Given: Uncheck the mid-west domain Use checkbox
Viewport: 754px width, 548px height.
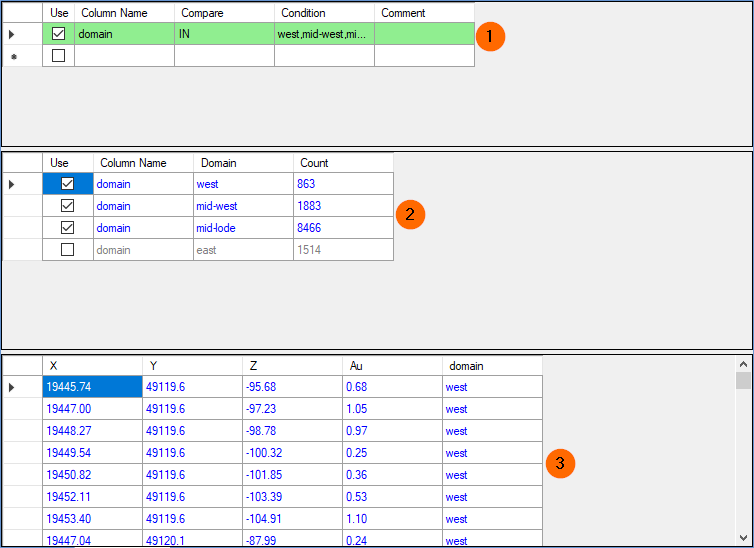Looking at the screenshot, I should (68, 206).
